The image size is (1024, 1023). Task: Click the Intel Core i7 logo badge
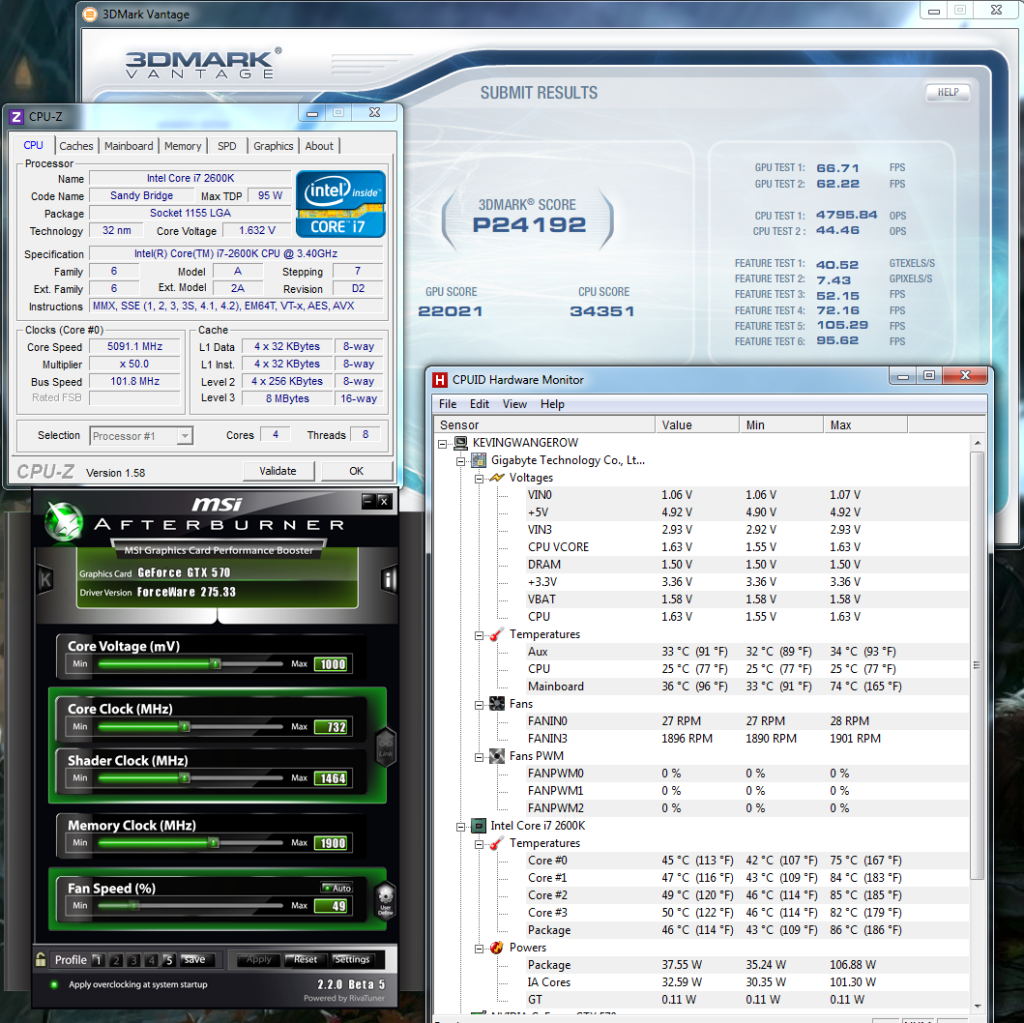tap(341, 204)
